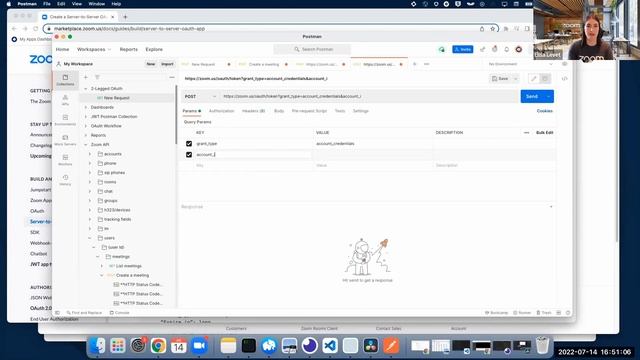Uncheck the grant_type param checkbox

(x=189, y=144)
